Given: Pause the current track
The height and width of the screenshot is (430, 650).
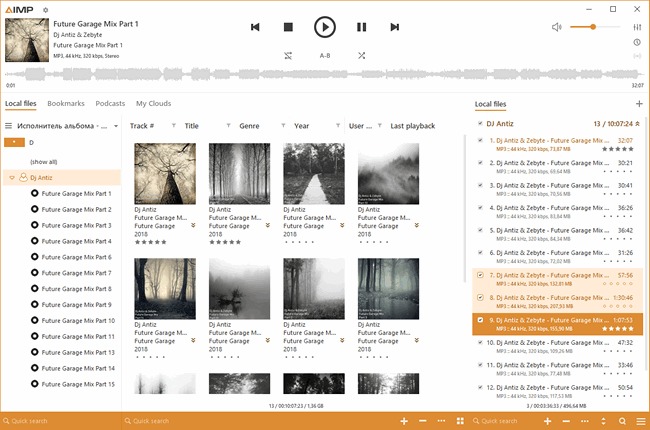Looking at the screenshot, I should (361, 28).
